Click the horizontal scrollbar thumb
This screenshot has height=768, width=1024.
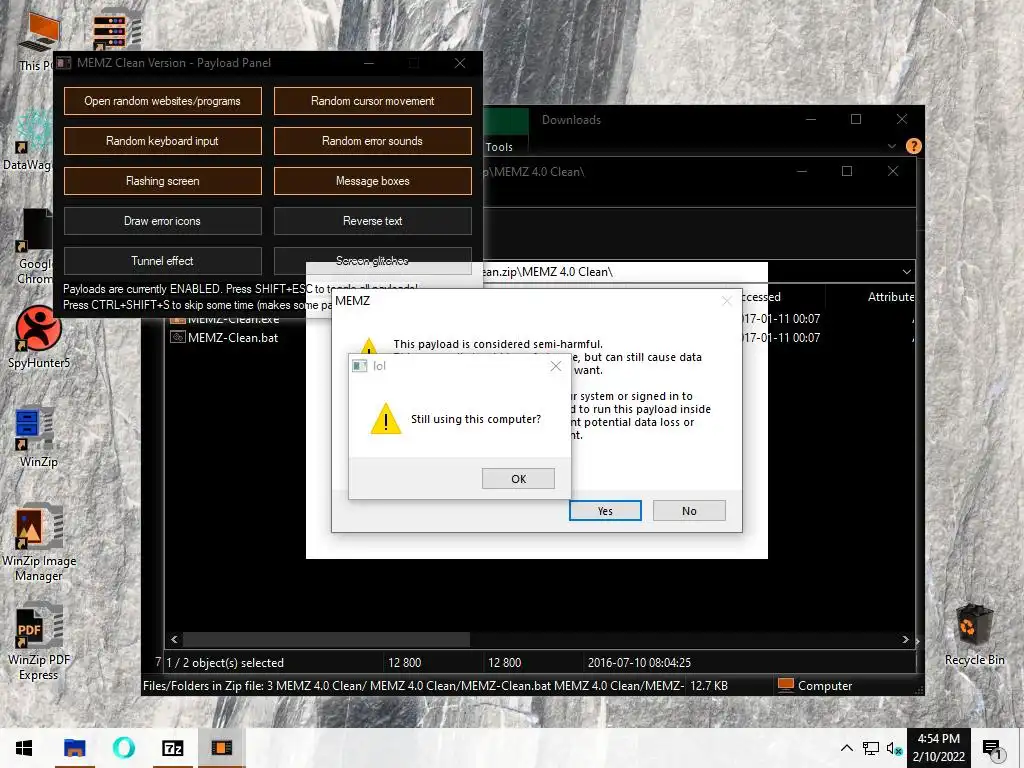326,639
